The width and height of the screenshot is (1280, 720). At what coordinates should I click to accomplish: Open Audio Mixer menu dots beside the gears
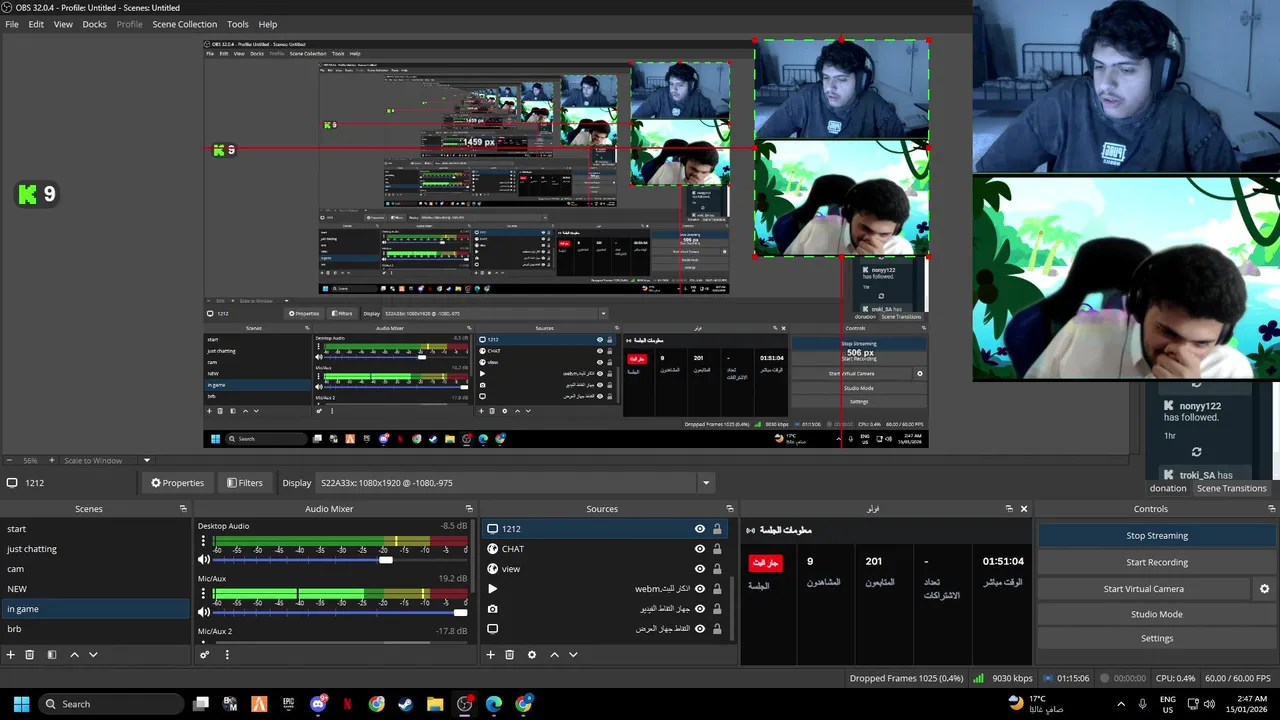tap(227, 655)
